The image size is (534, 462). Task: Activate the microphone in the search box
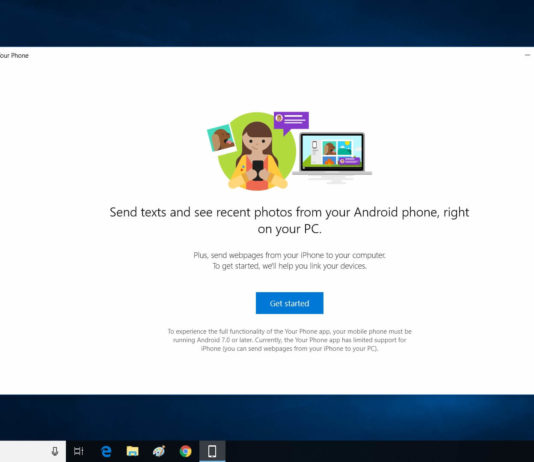[x=54, y=451]
